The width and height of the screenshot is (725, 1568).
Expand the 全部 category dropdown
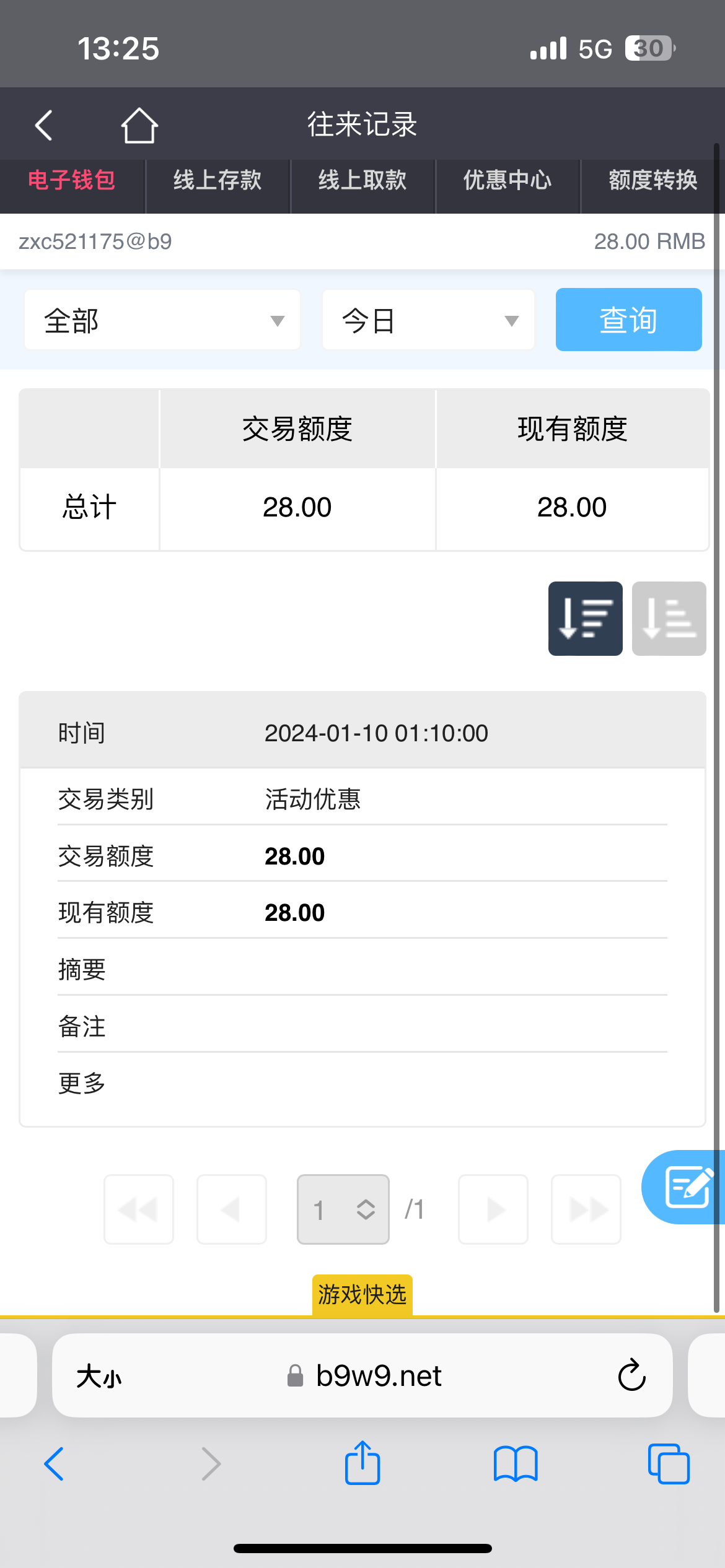coord(162,320)
